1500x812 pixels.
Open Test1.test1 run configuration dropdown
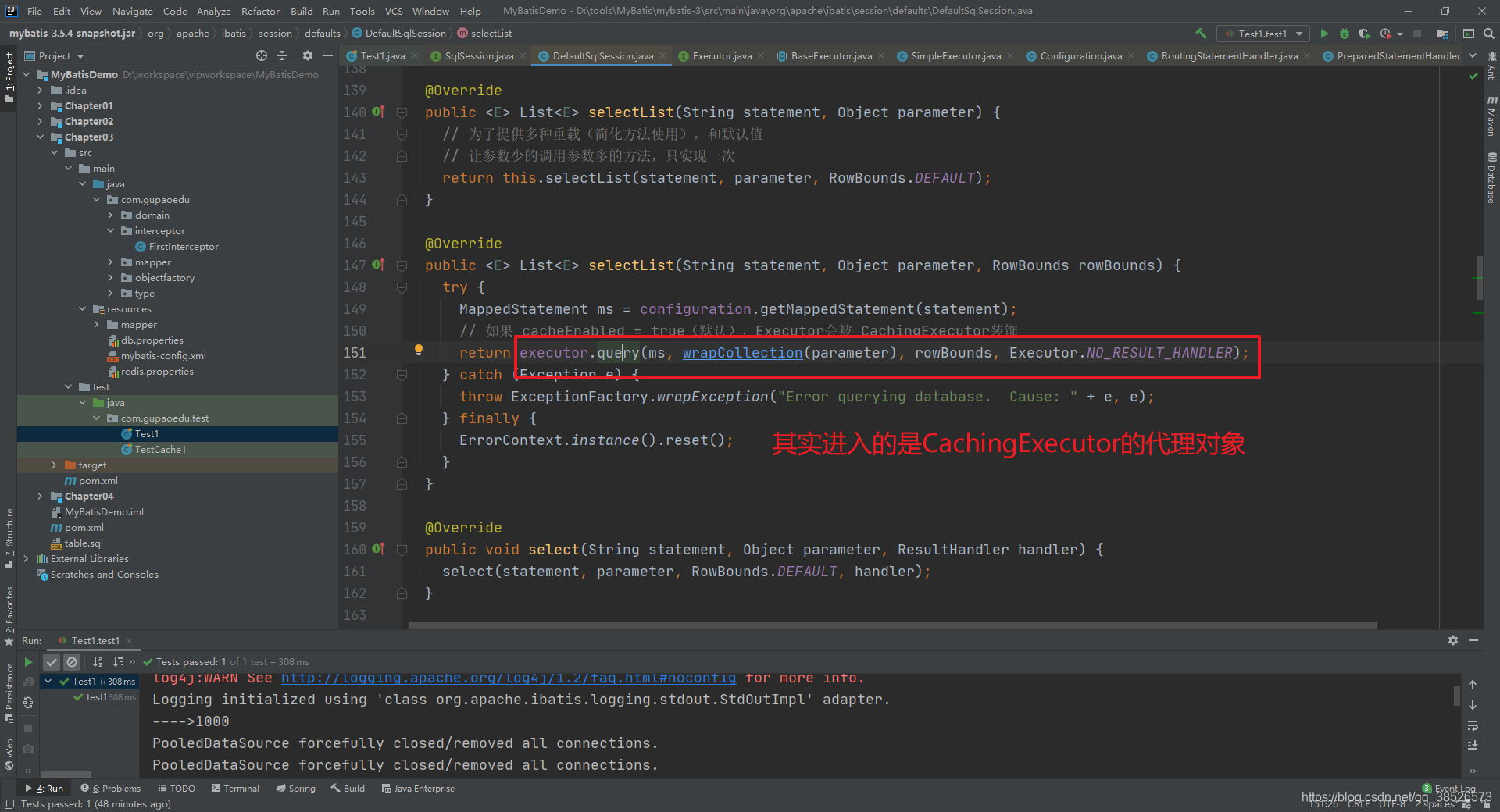(1262, 34)
